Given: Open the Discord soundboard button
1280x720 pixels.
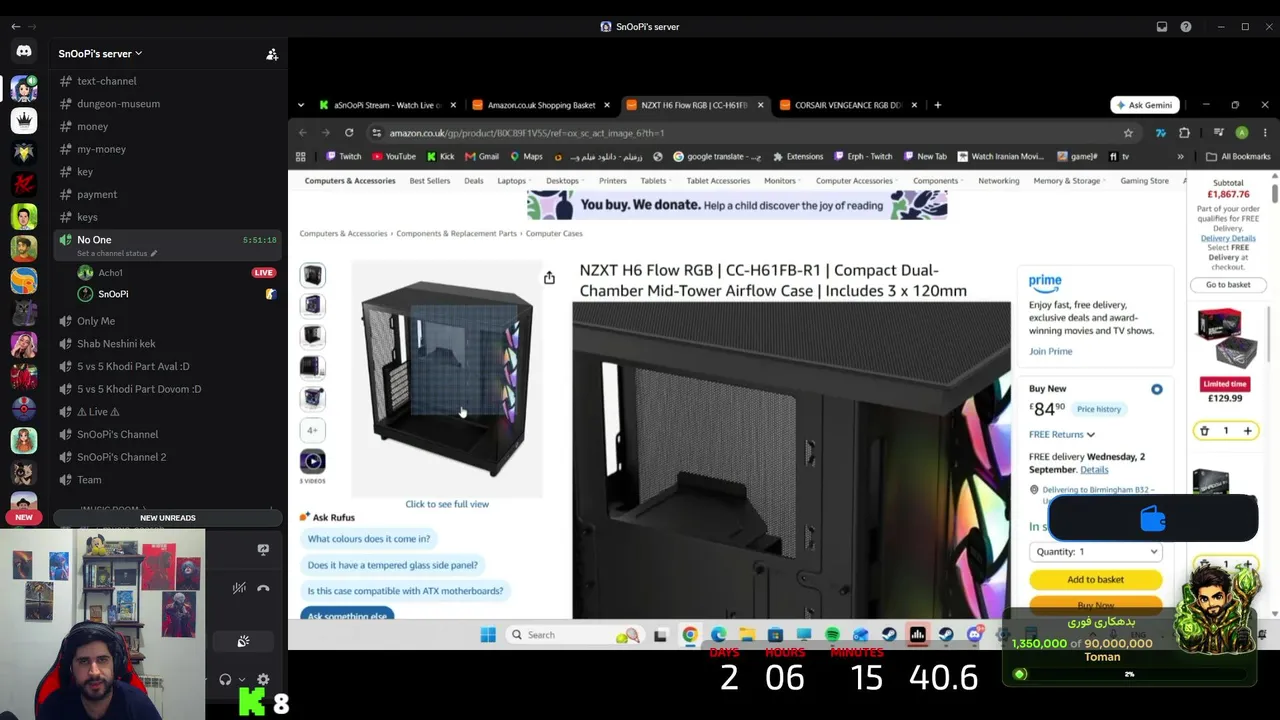Looking at the screenshot, I should (x=243, y=641).
